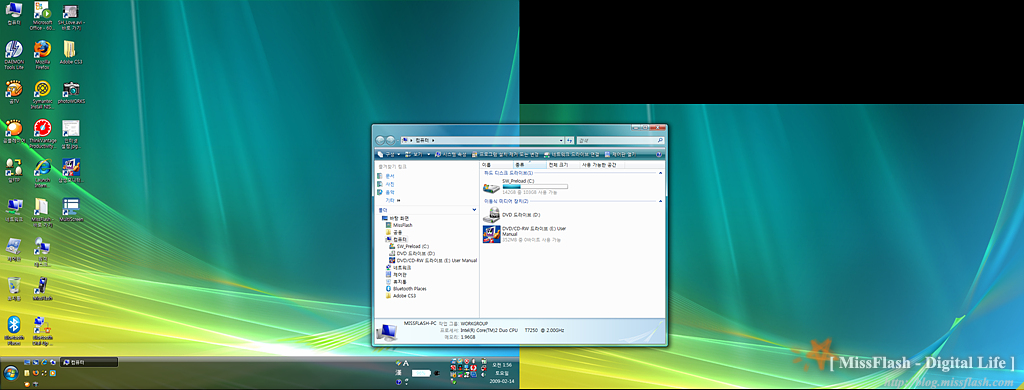The image size is (1024, 390).
Task: Click the 컴퓨터 taskbar window button
Action: pos(89,362)
